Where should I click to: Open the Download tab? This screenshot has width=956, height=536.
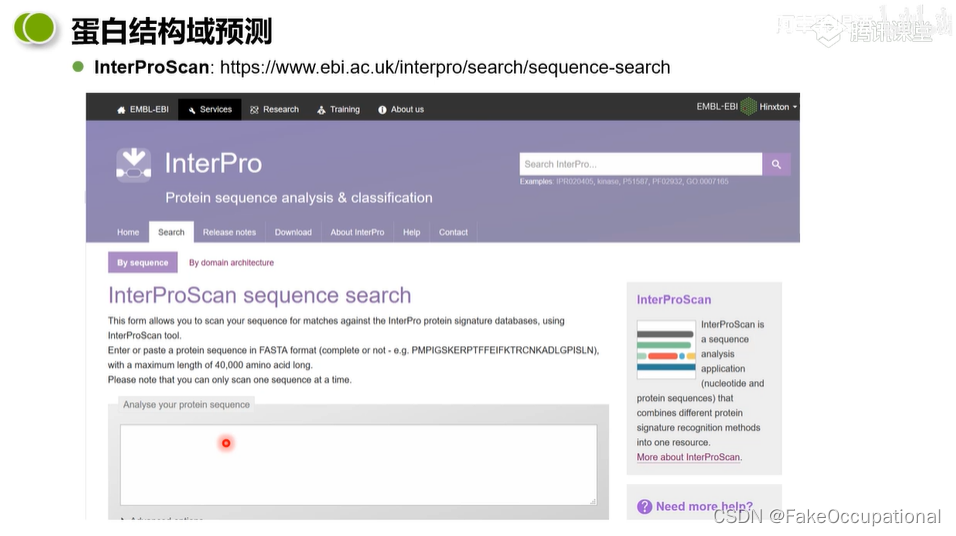(x=293, y=232)
